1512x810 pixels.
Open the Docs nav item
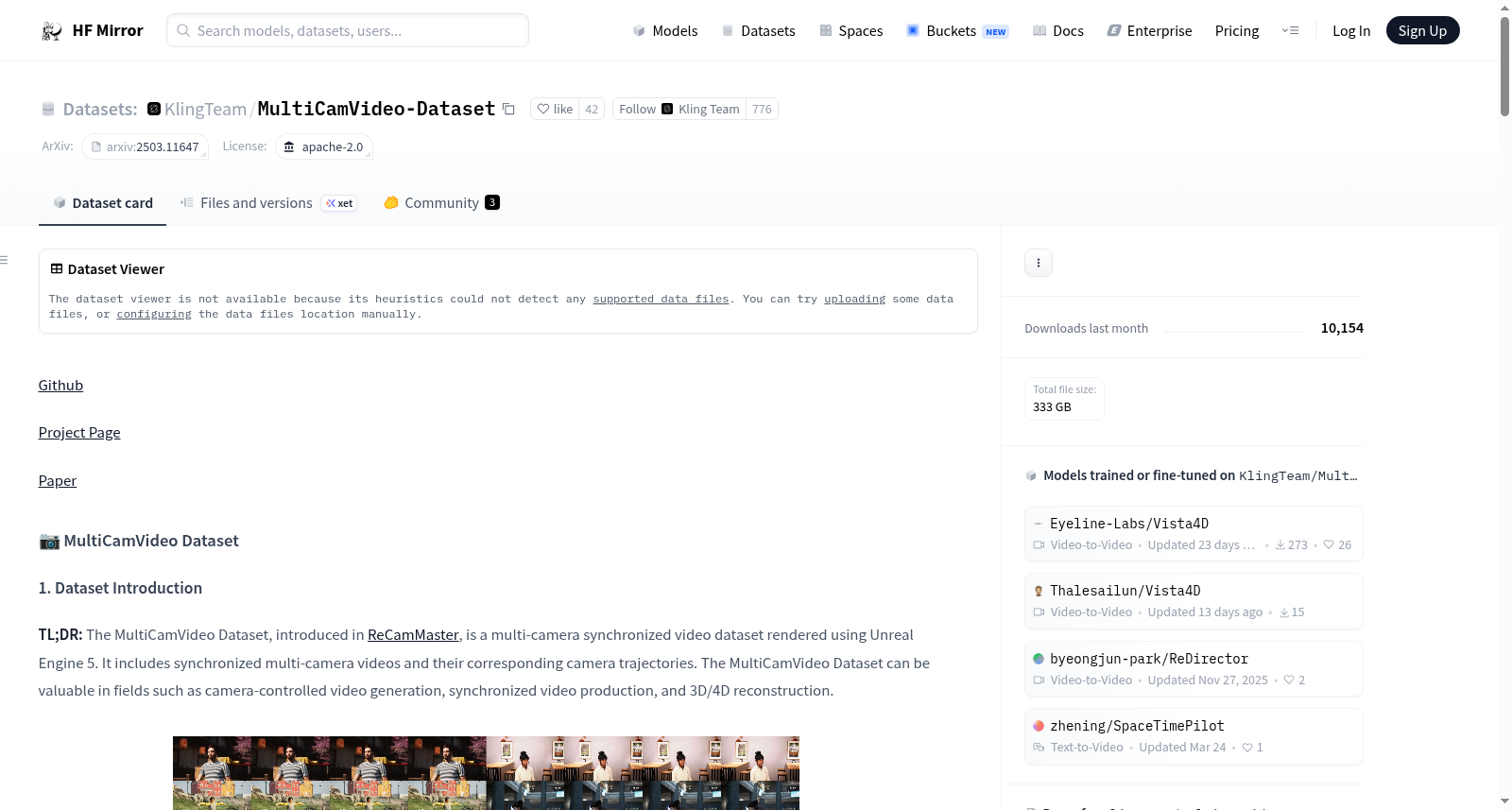click(1058, 31)
